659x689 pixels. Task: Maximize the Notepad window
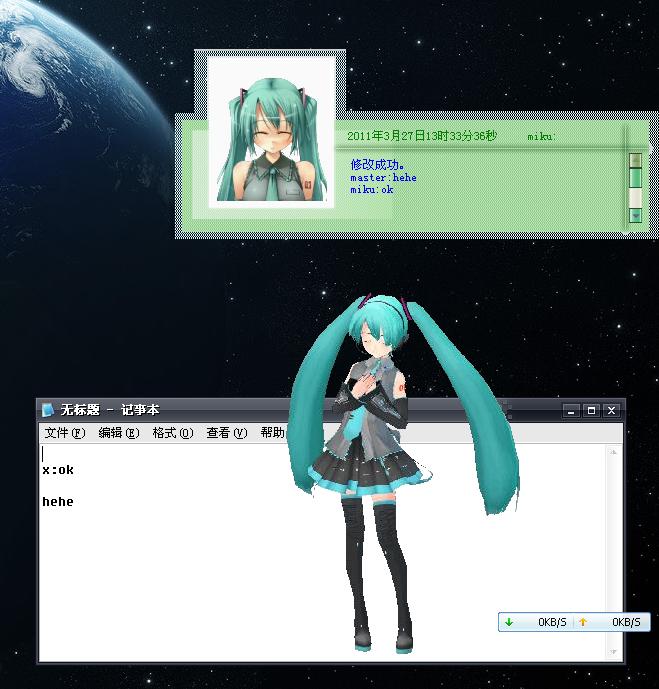point(591,411)
